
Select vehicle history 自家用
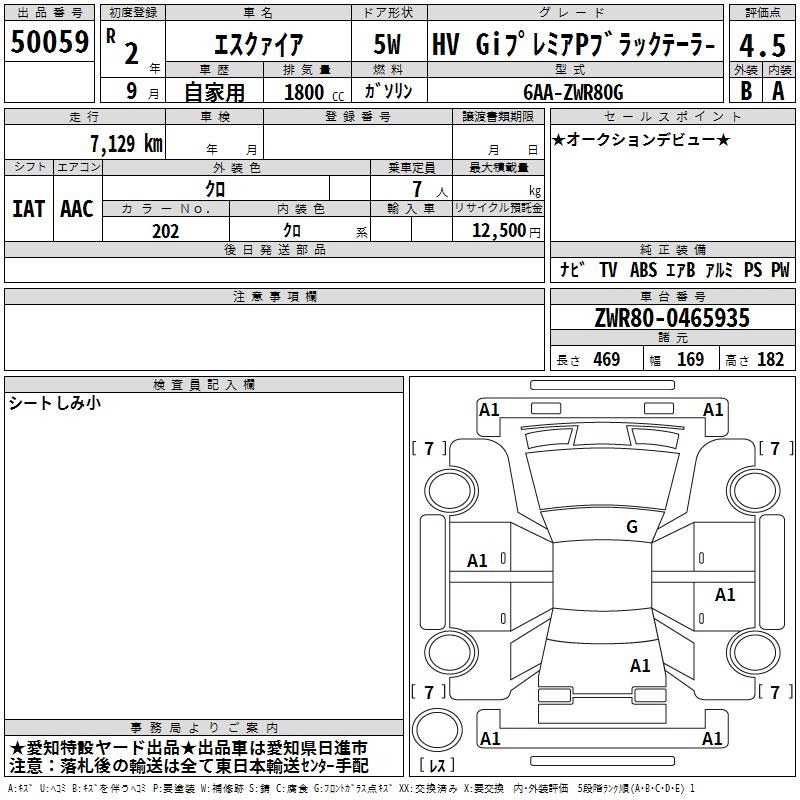pos(214,92)
